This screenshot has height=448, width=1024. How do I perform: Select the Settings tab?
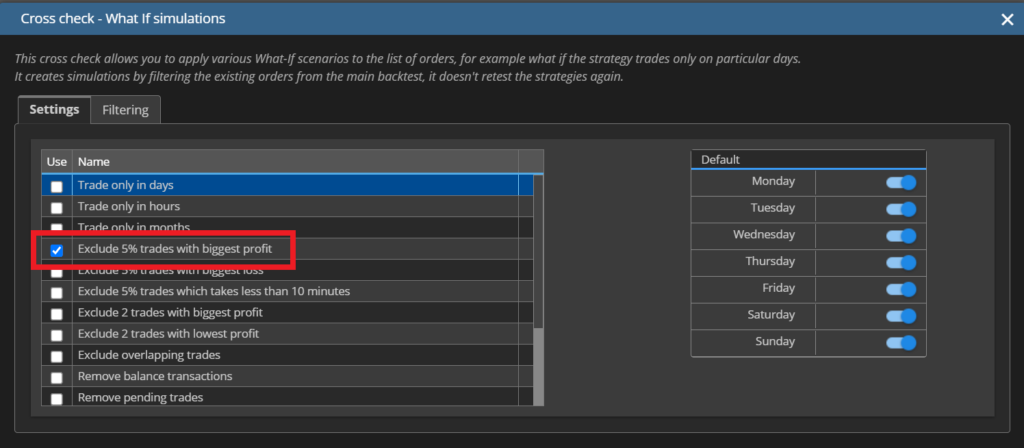[x=54, y=109]
